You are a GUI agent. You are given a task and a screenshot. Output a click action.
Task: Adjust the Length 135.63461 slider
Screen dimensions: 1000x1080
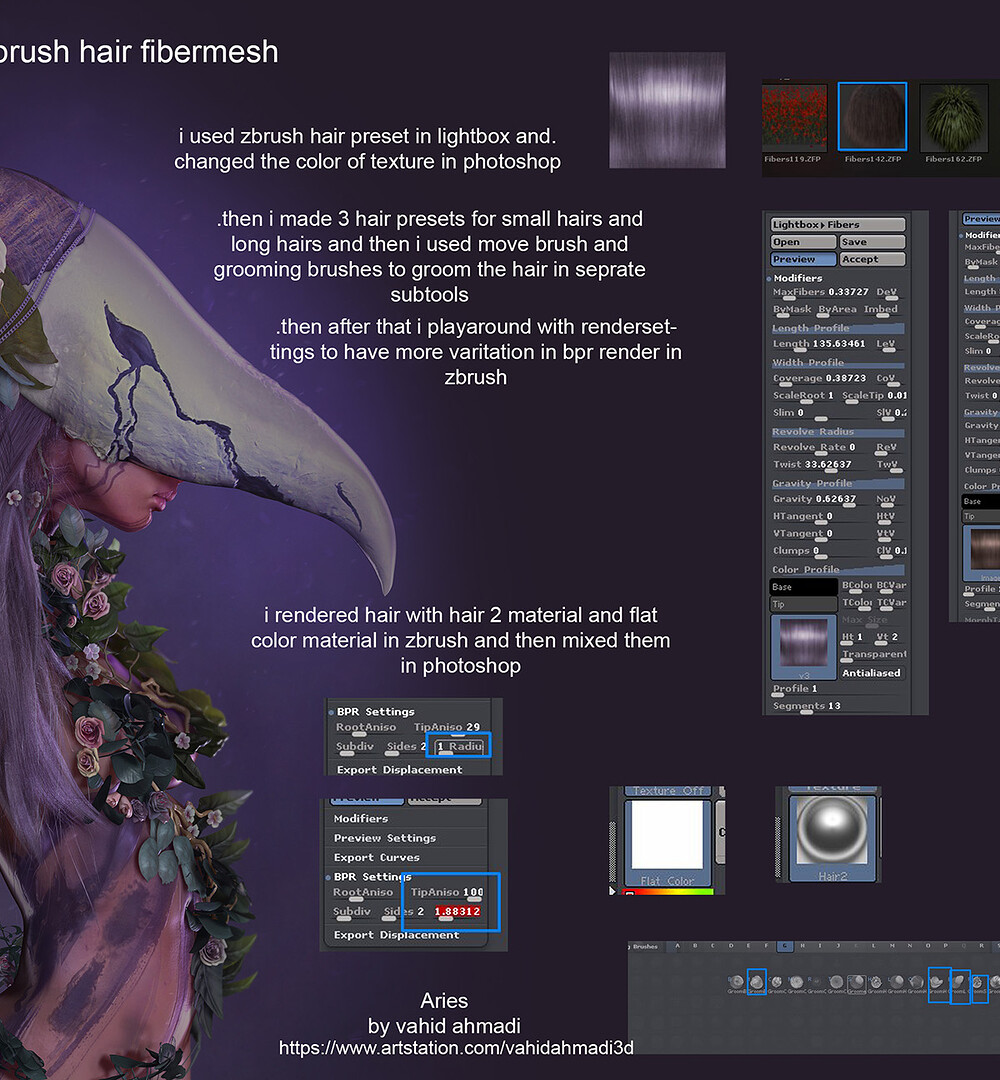[x=822, y=344]
